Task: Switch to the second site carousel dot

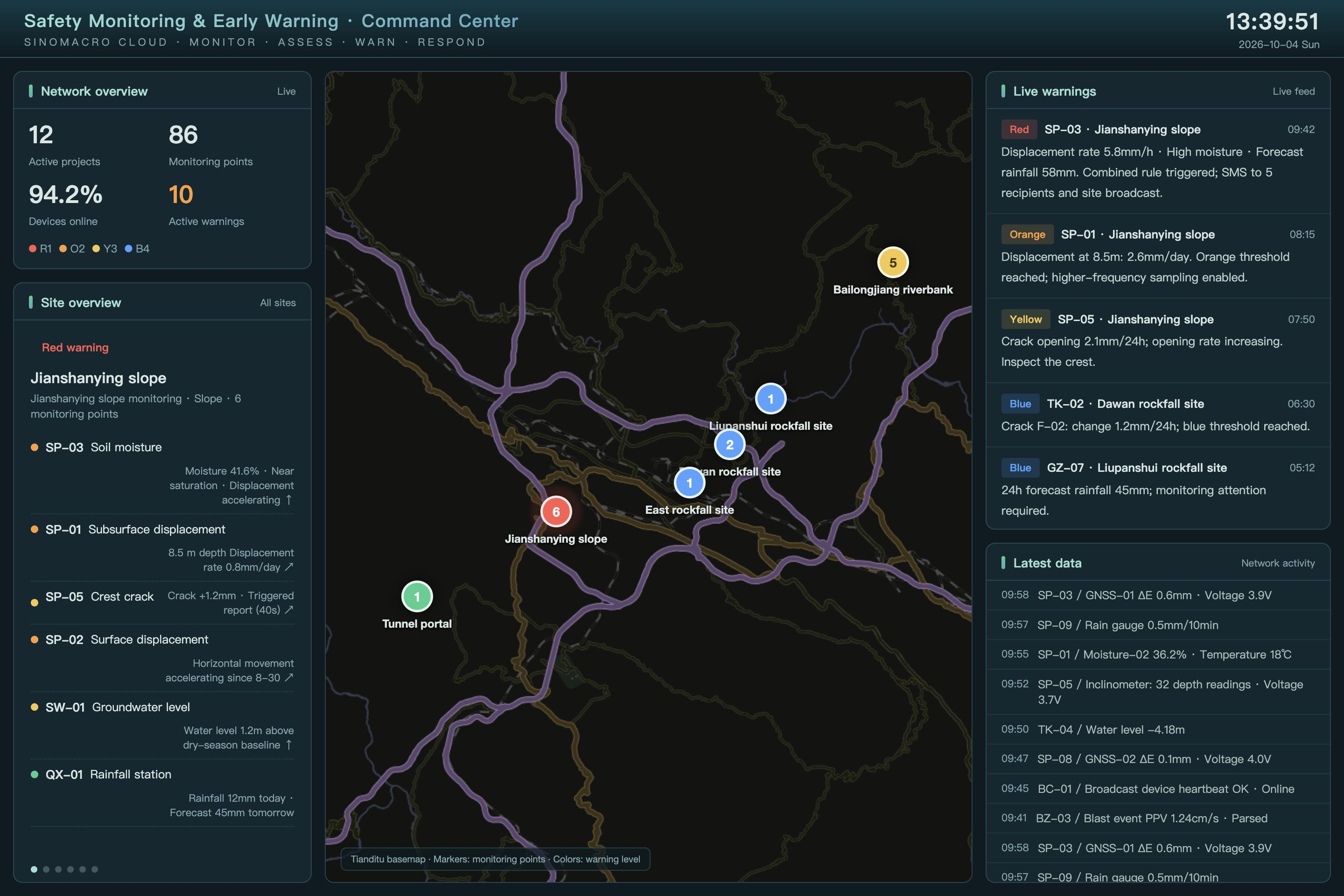Action: 46,869
